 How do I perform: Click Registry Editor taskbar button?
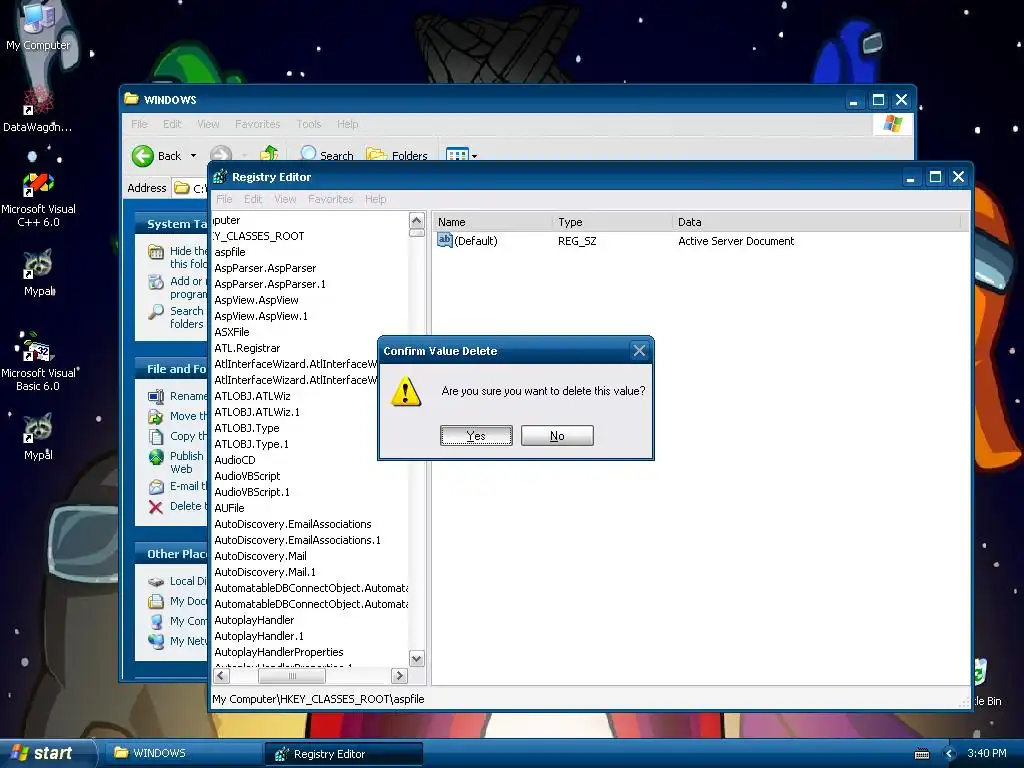click(344, 754)
